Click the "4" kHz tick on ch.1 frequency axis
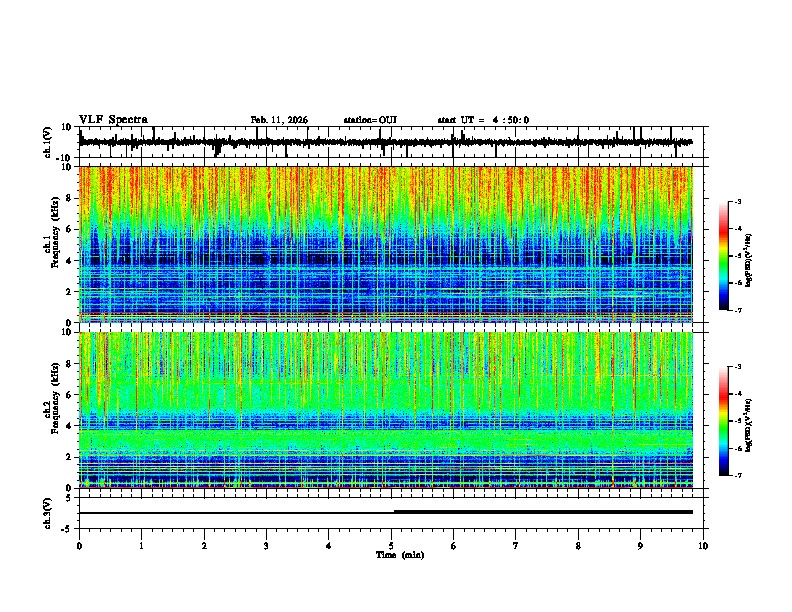The height and width of the screenshot is (612, 792). [x=69, y=261]
